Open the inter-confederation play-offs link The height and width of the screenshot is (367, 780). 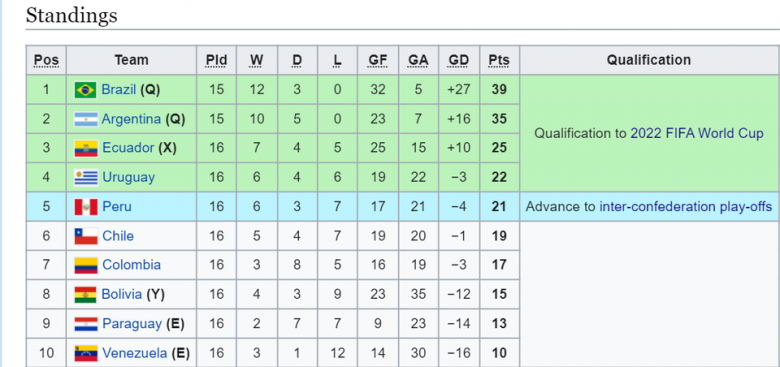[x=685, y=207]
